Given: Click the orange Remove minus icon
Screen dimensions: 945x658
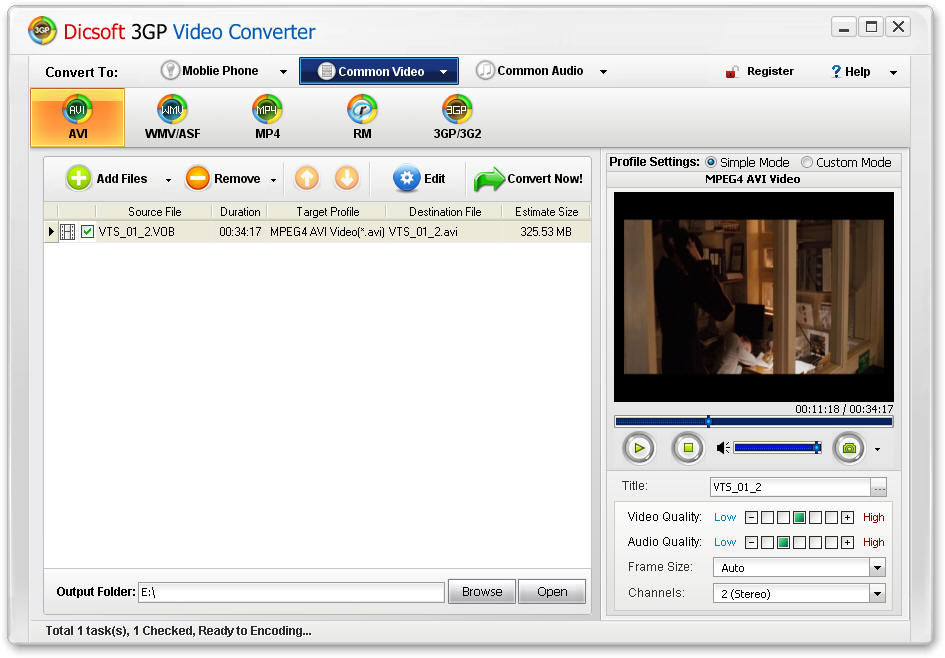Looking at the screenshot, I should point(197,178).
